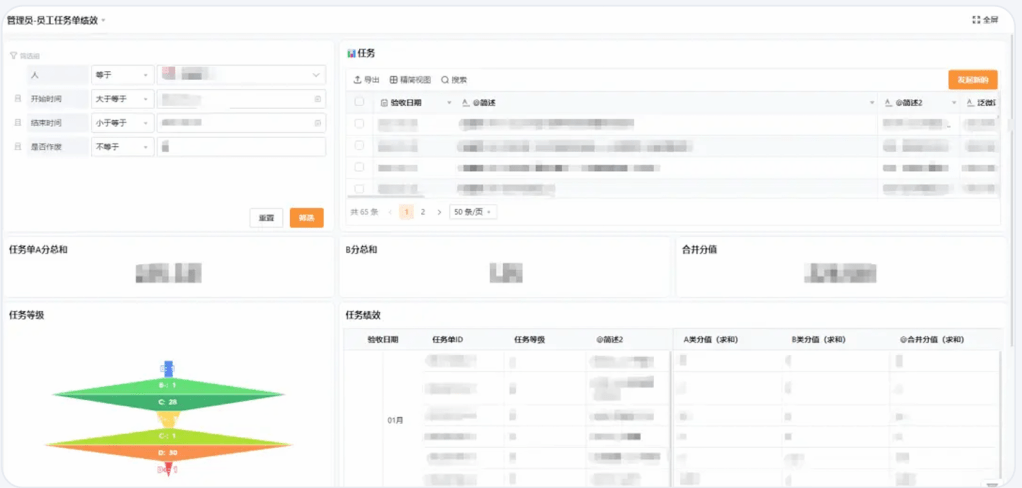1022x488 pixels.
Task: Toggle the select-all checkbox in 任务 table header
Action: (x=360, y=102)
